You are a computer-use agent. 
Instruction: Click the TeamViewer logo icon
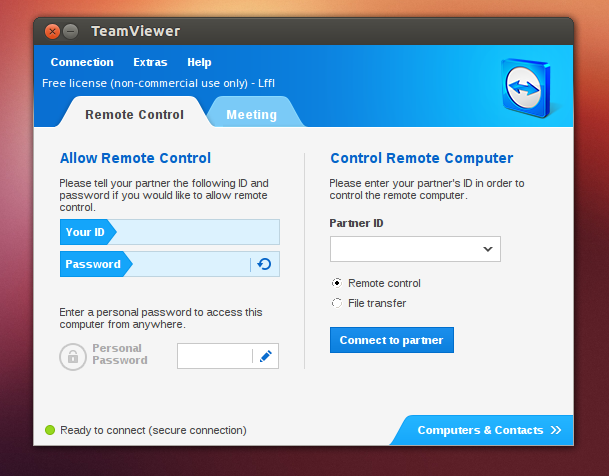pyautogui.click(x=526, y=88)
